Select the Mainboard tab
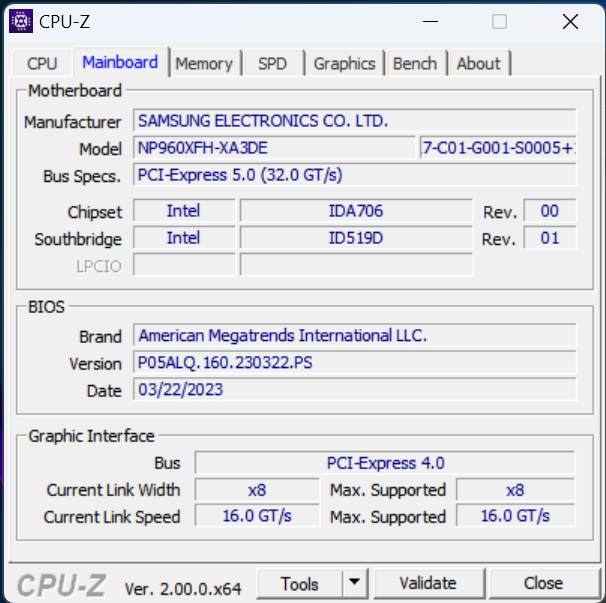Image resolution: width=606 pixels, height=603 pixels. coord(121,62)
